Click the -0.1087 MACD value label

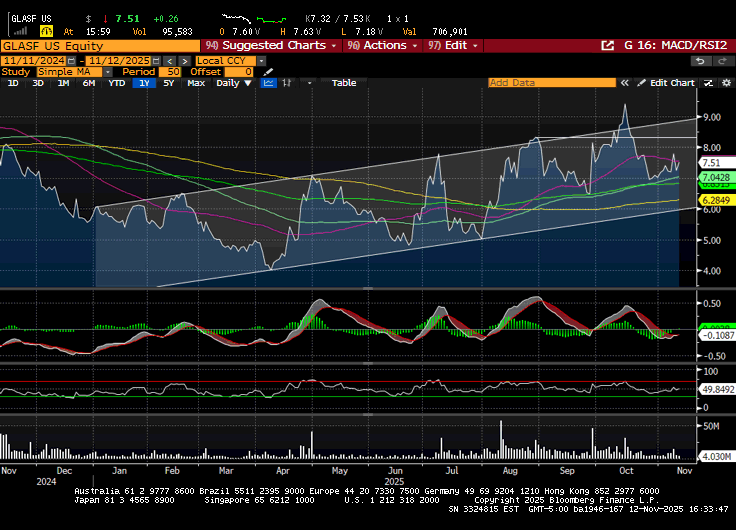tap(717, 335)
